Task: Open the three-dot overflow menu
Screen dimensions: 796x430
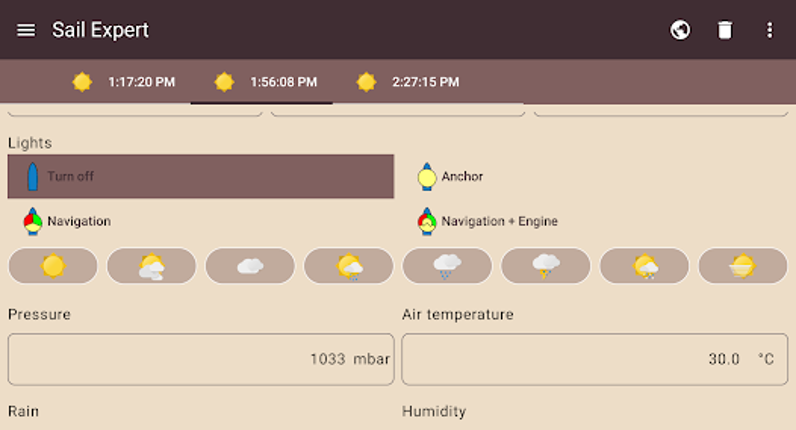Action: (x=769, y=30)
